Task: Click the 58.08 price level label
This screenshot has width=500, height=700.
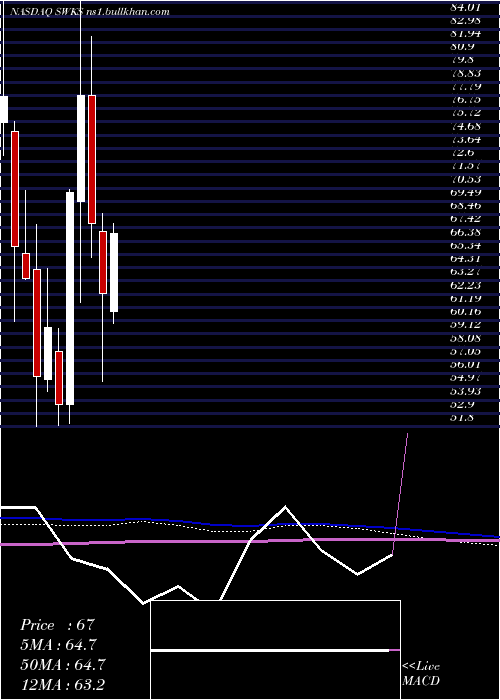Action: (465, 338)
